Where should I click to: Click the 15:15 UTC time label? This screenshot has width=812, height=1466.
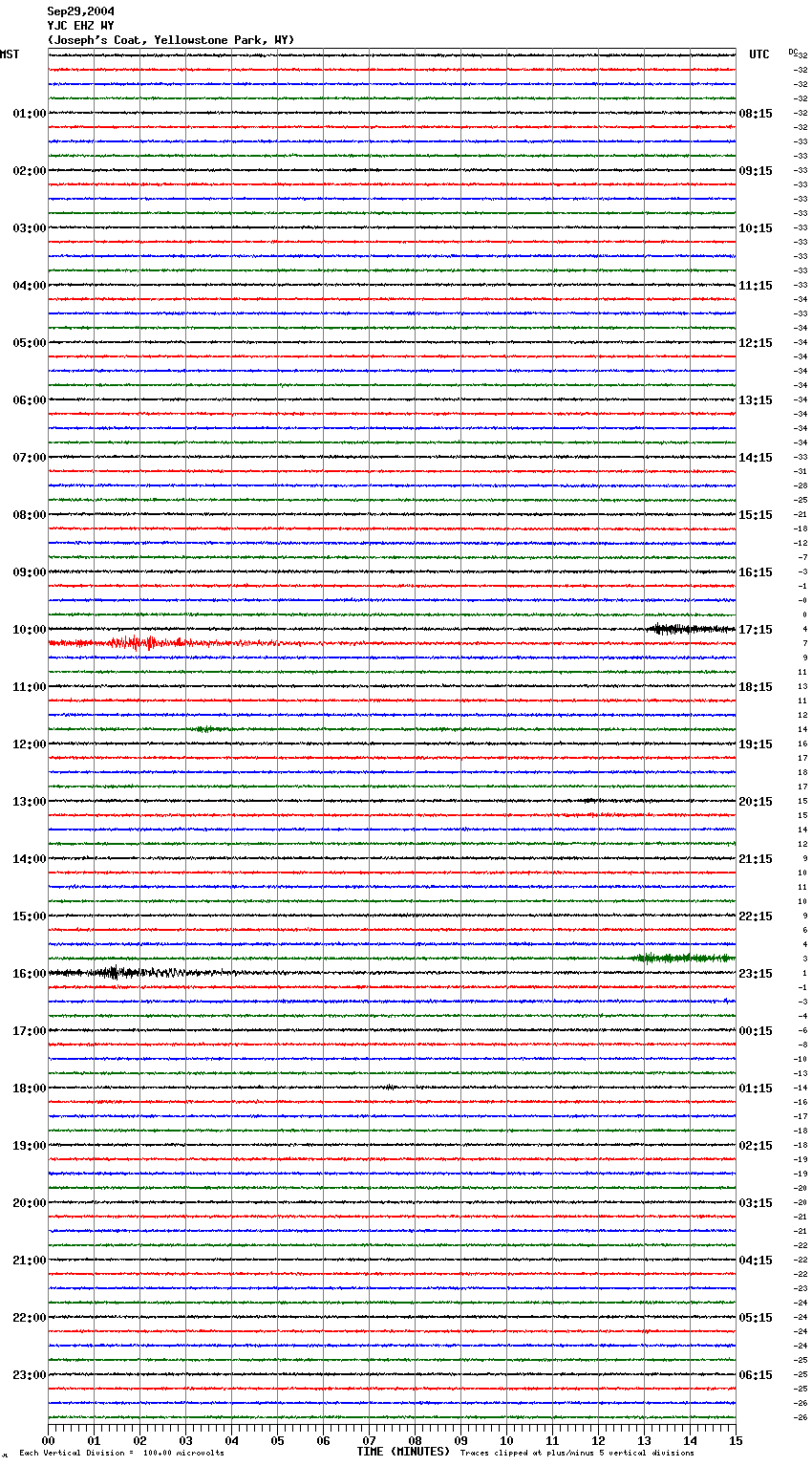756,515
